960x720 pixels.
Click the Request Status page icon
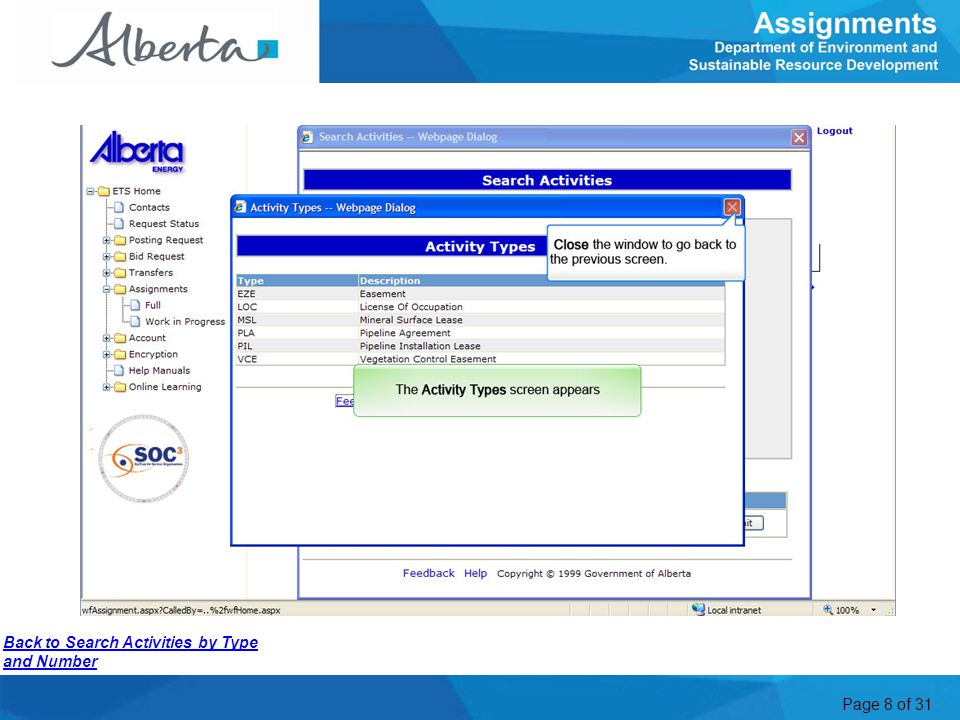coord(120,223)
